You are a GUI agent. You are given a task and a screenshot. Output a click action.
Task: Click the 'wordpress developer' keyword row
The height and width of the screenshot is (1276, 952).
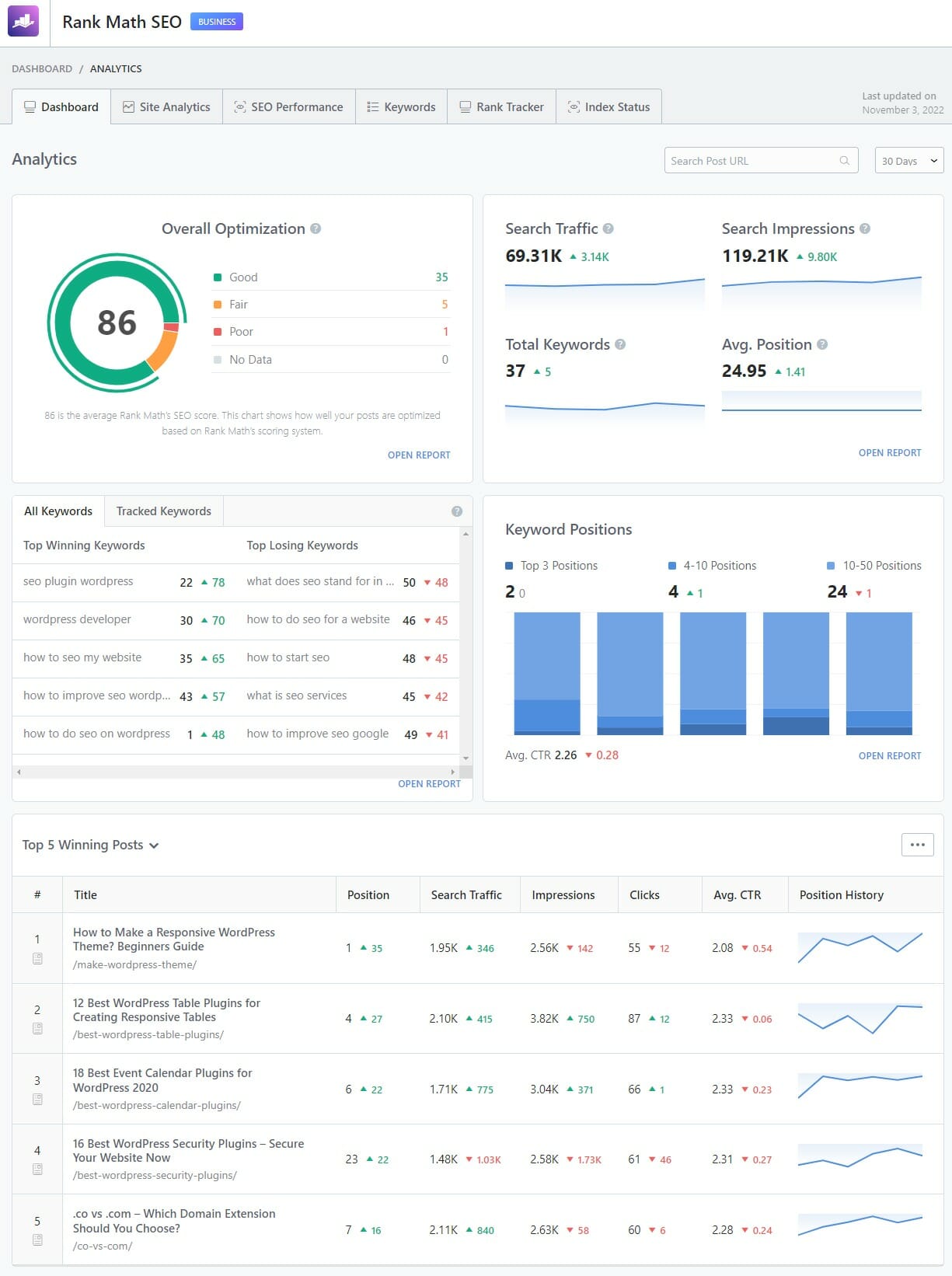124,620
